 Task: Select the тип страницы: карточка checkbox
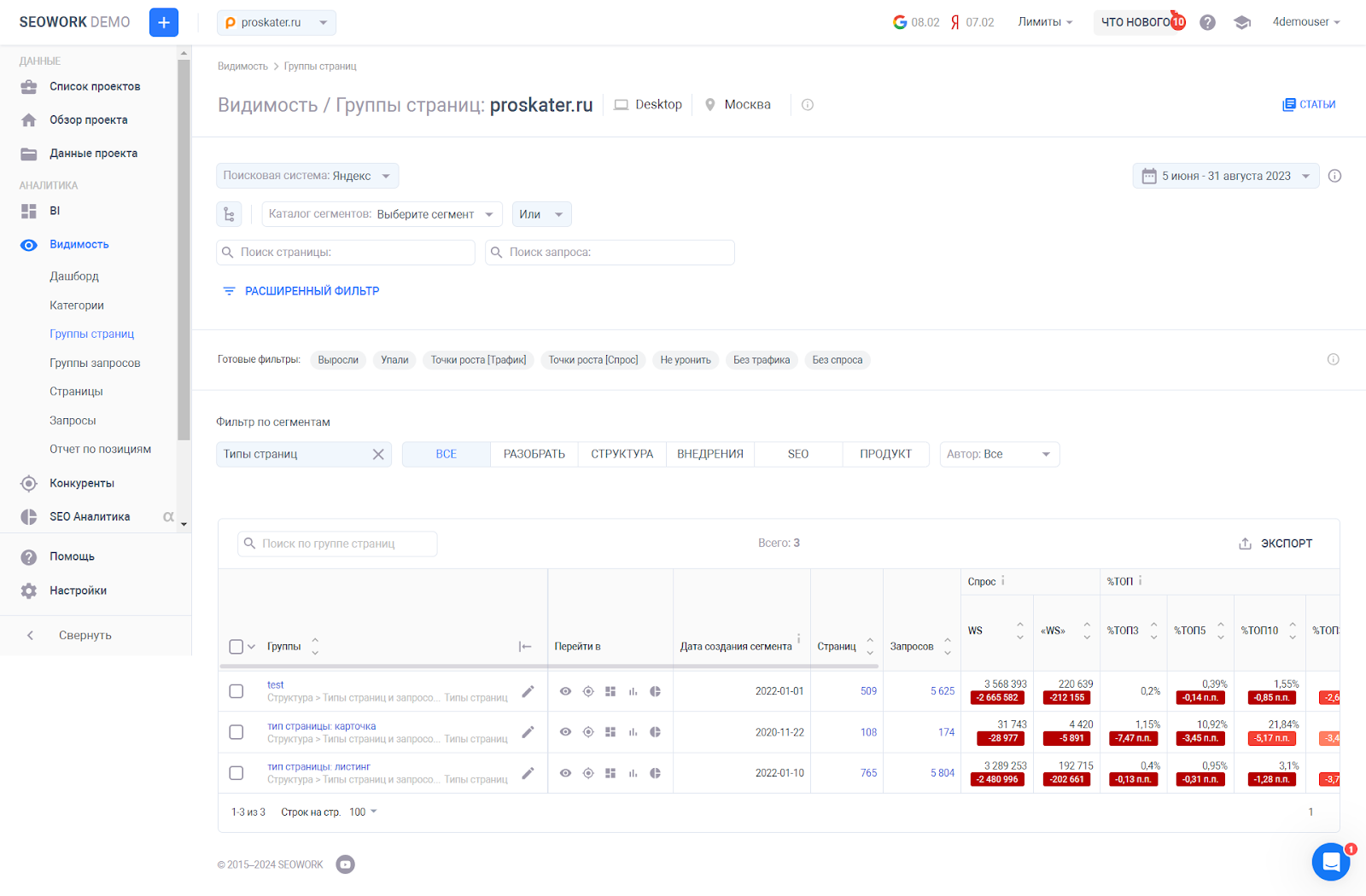coord(236,732)
